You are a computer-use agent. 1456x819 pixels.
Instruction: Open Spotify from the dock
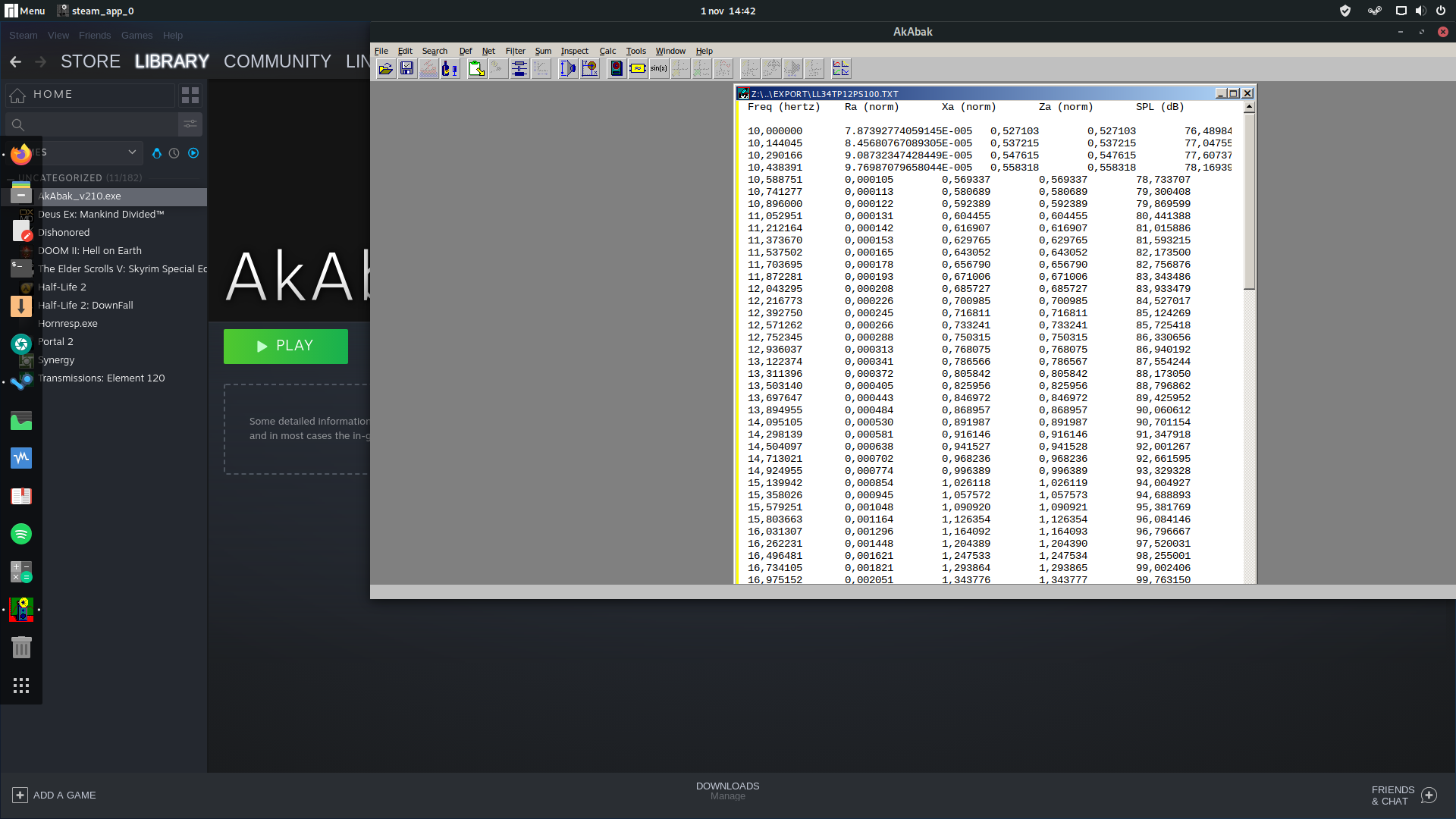tap(21, 534)
